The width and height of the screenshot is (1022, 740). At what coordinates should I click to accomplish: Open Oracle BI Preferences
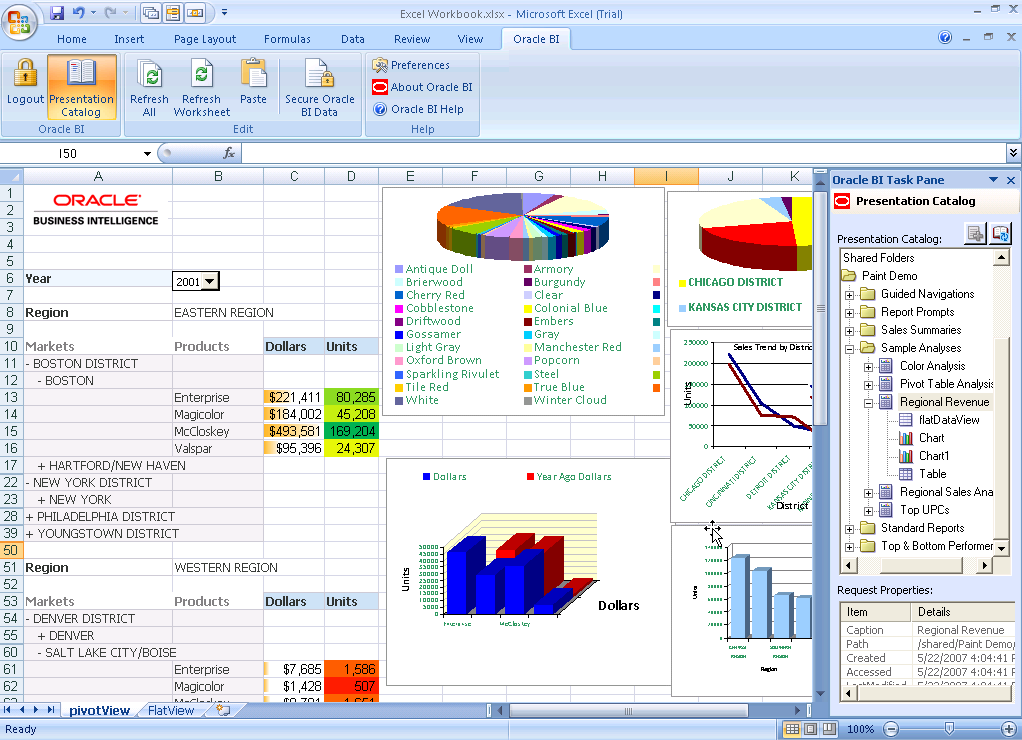click(x=411, y=65)
